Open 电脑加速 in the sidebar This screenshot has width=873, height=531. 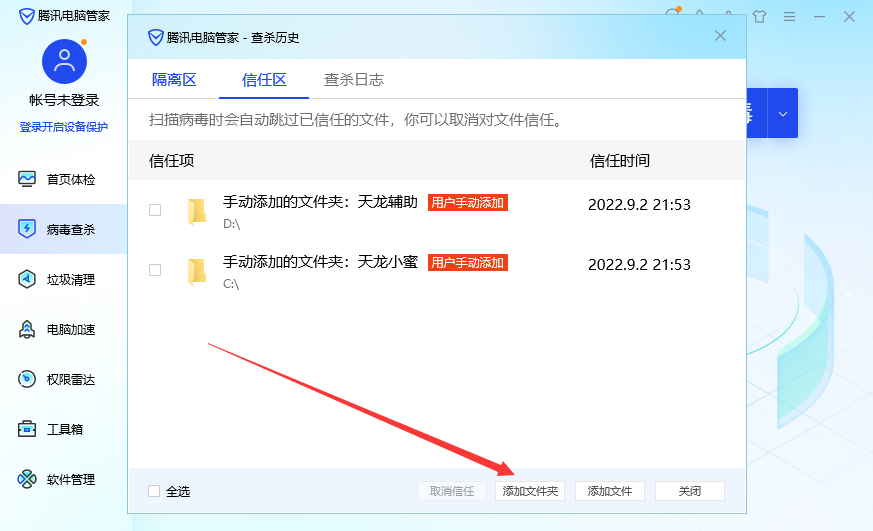coord(63,329)
